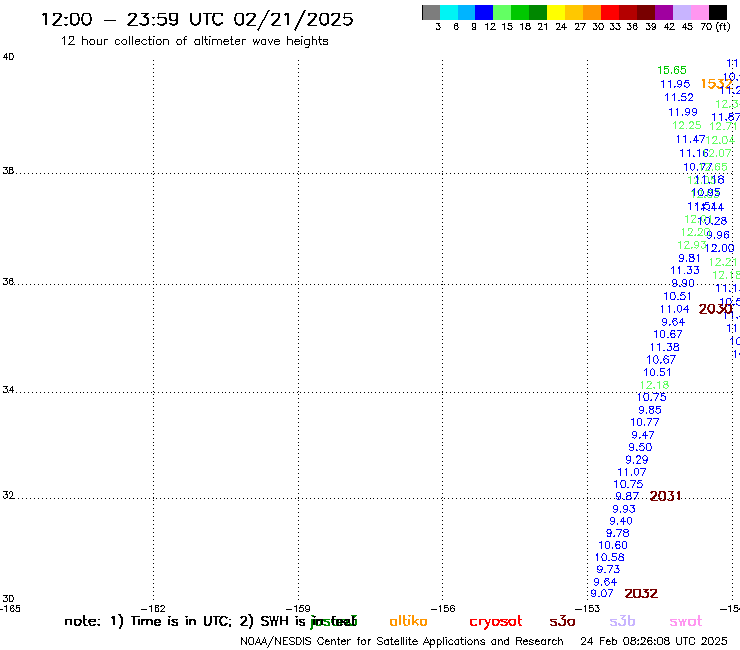The image size is (740, 650).
Task: Click the orange 1532 time marker
Action: 716,84
